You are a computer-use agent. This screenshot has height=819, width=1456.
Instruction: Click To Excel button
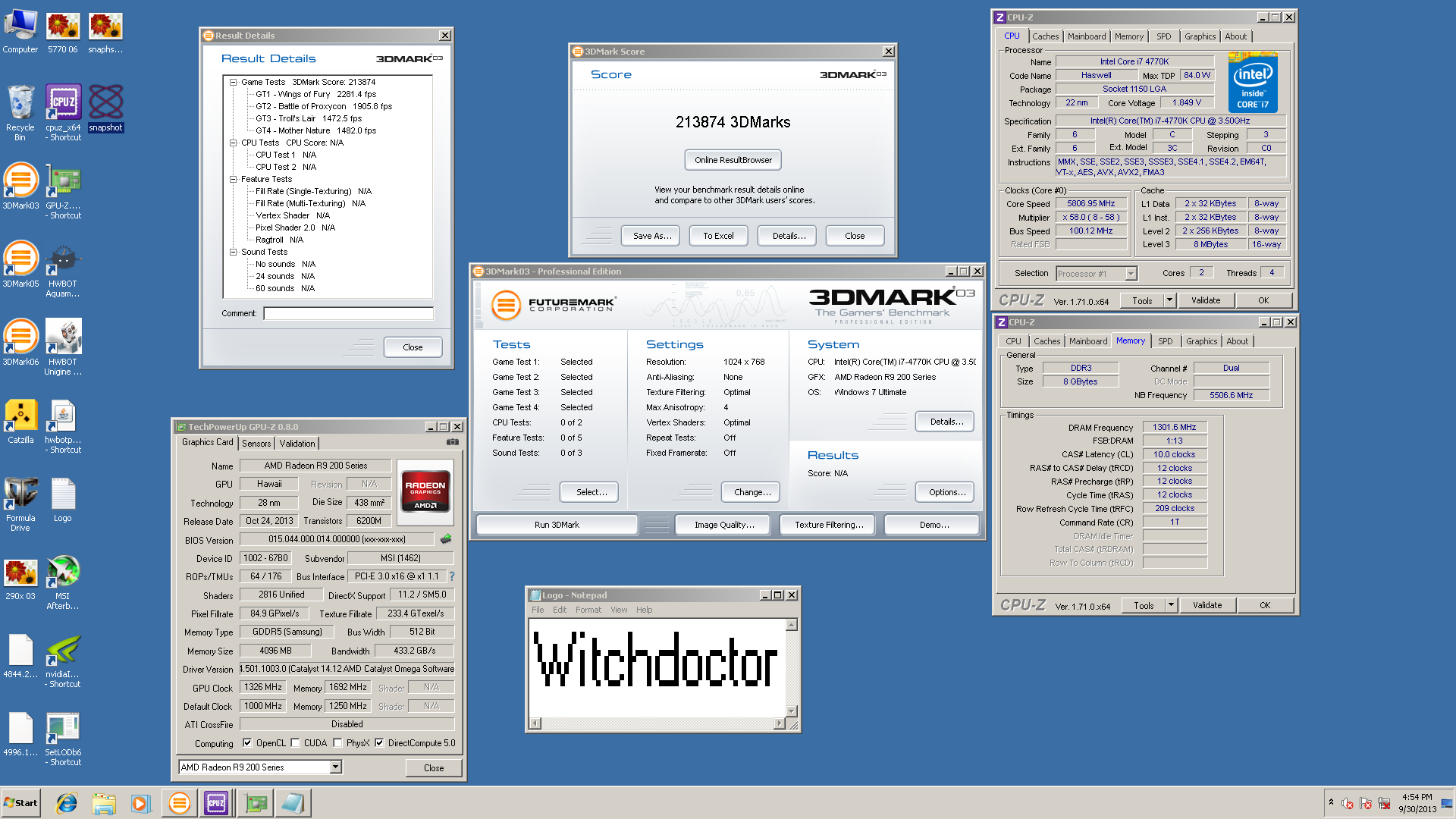point(718,236)
